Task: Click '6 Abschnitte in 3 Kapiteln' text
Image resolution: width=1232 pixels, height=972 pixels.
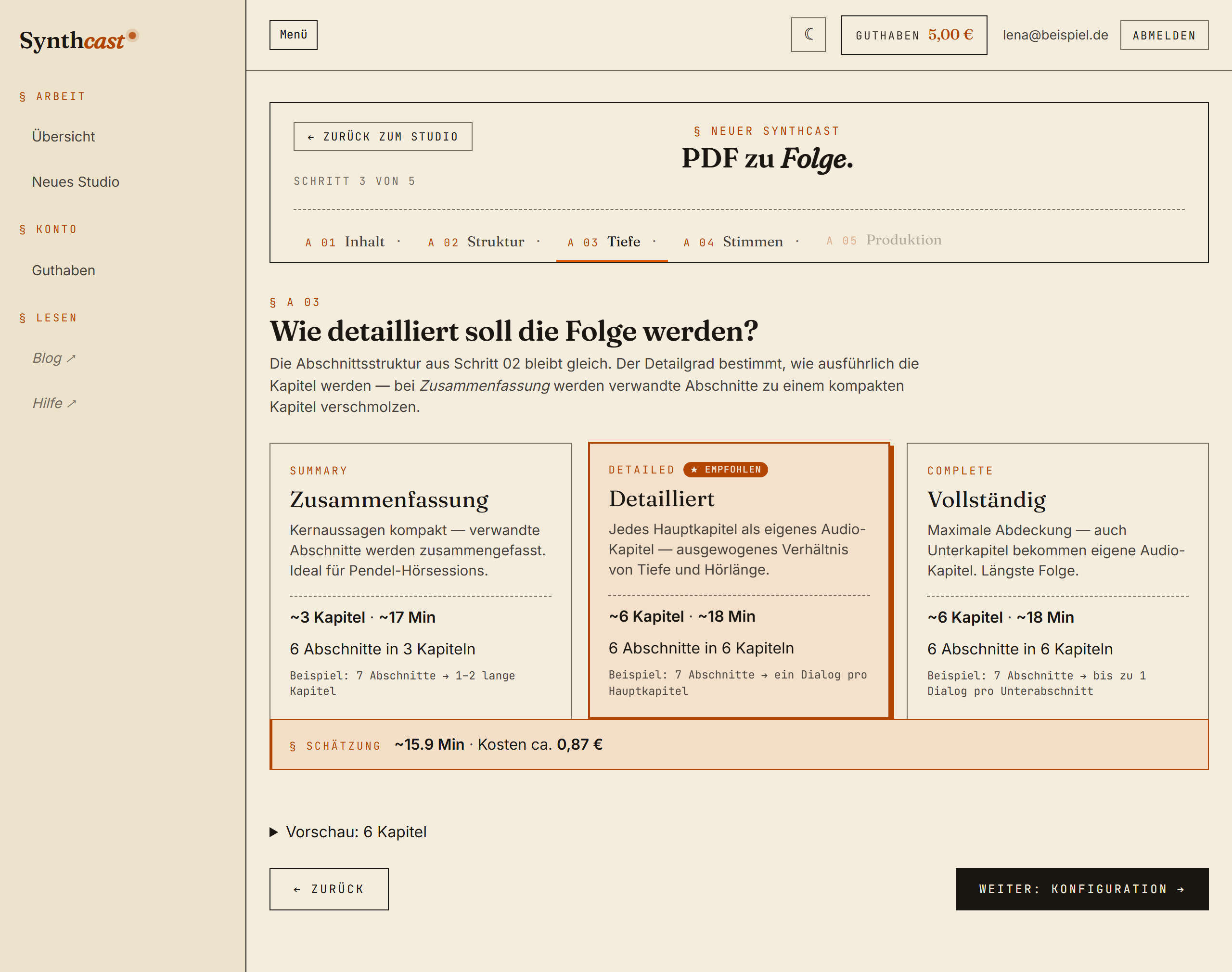Action: (x=383, y=649)
